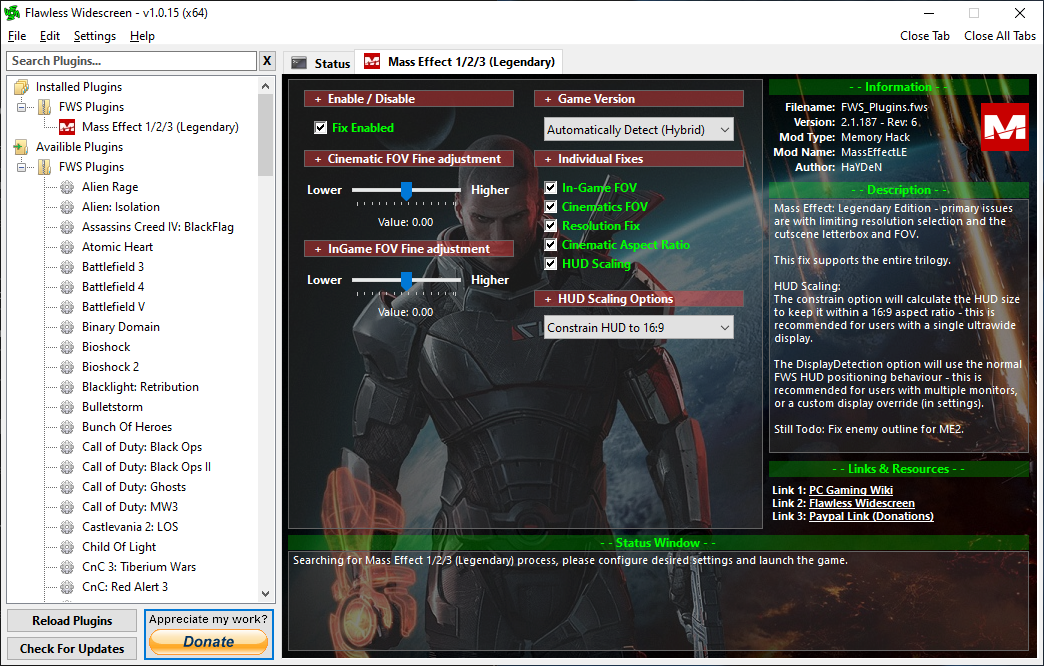Click the gear icon beside CnC: Red Alert 3
1044x666 pixels.
(67, 587)
